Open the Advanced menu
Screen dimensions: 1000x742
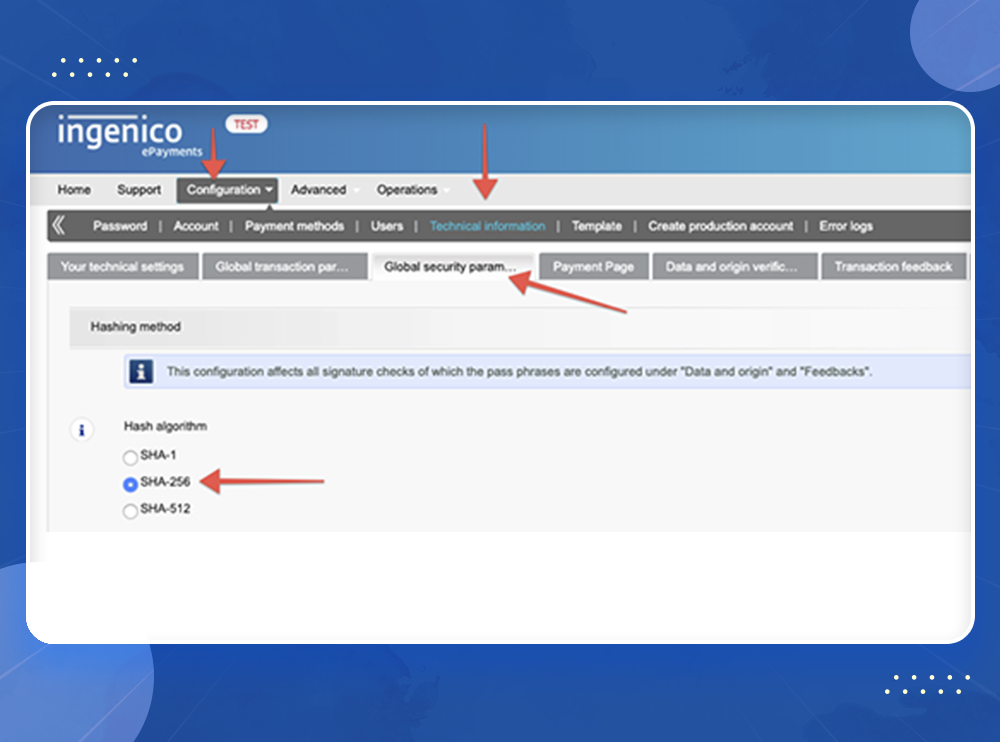pos(318,190)
